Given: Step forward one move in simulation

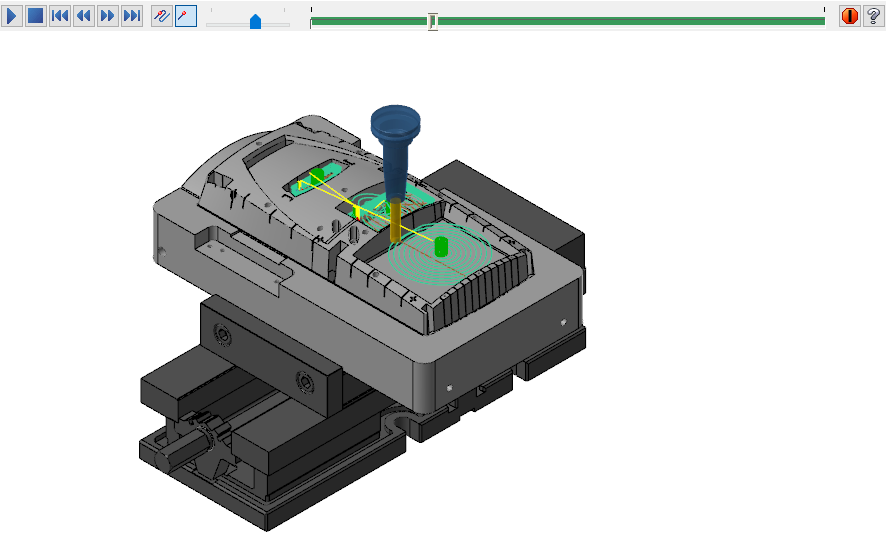Looking at the screenshot, I should tap(107, 16).
